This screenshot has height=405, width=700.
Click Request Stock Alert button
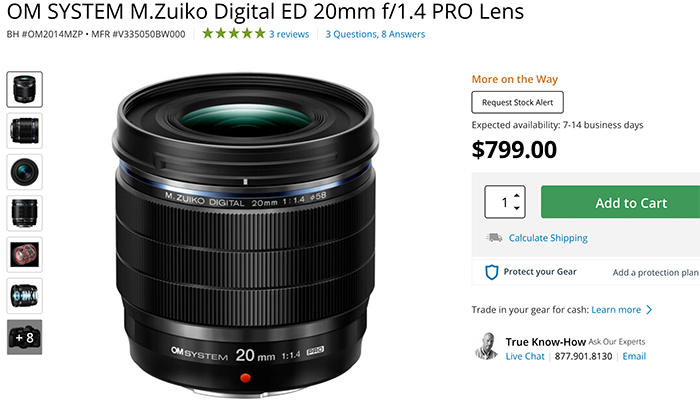[x=517, y=102]
